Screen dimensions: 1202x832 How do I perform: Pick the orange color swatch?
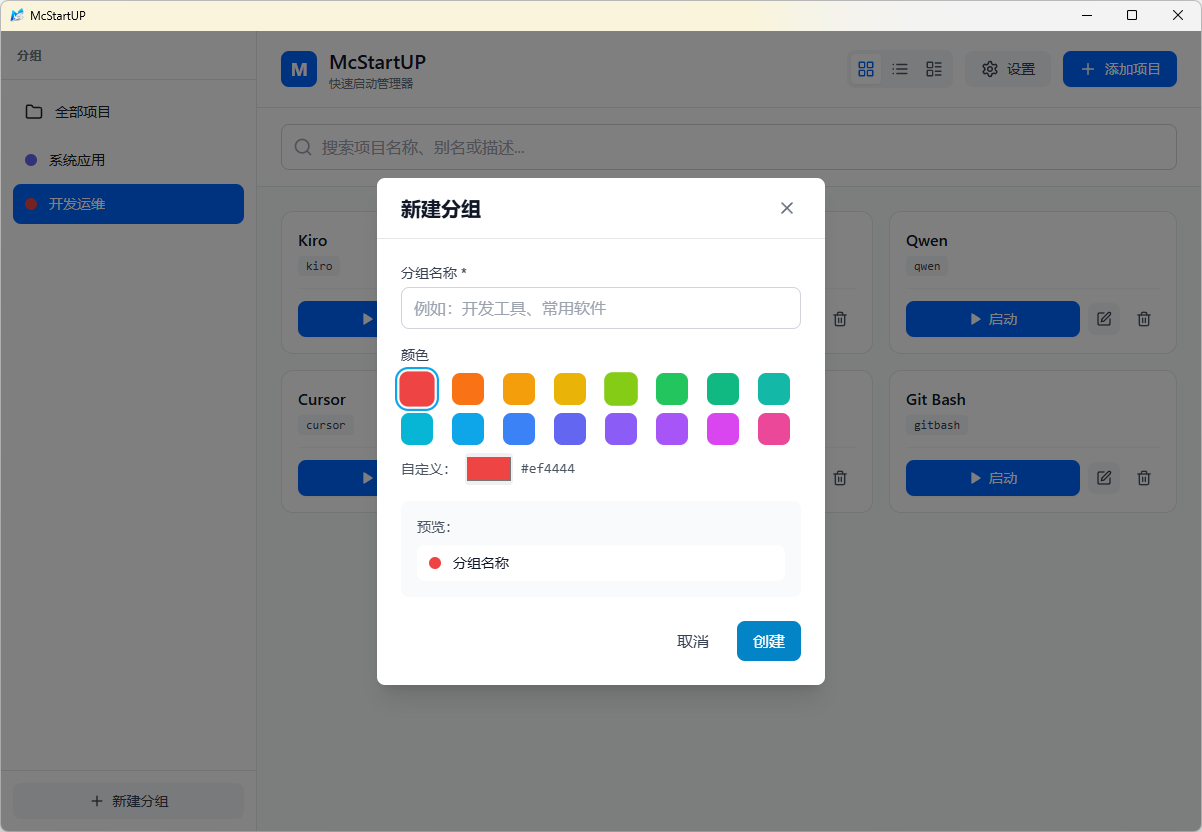[x=468, y=389]
